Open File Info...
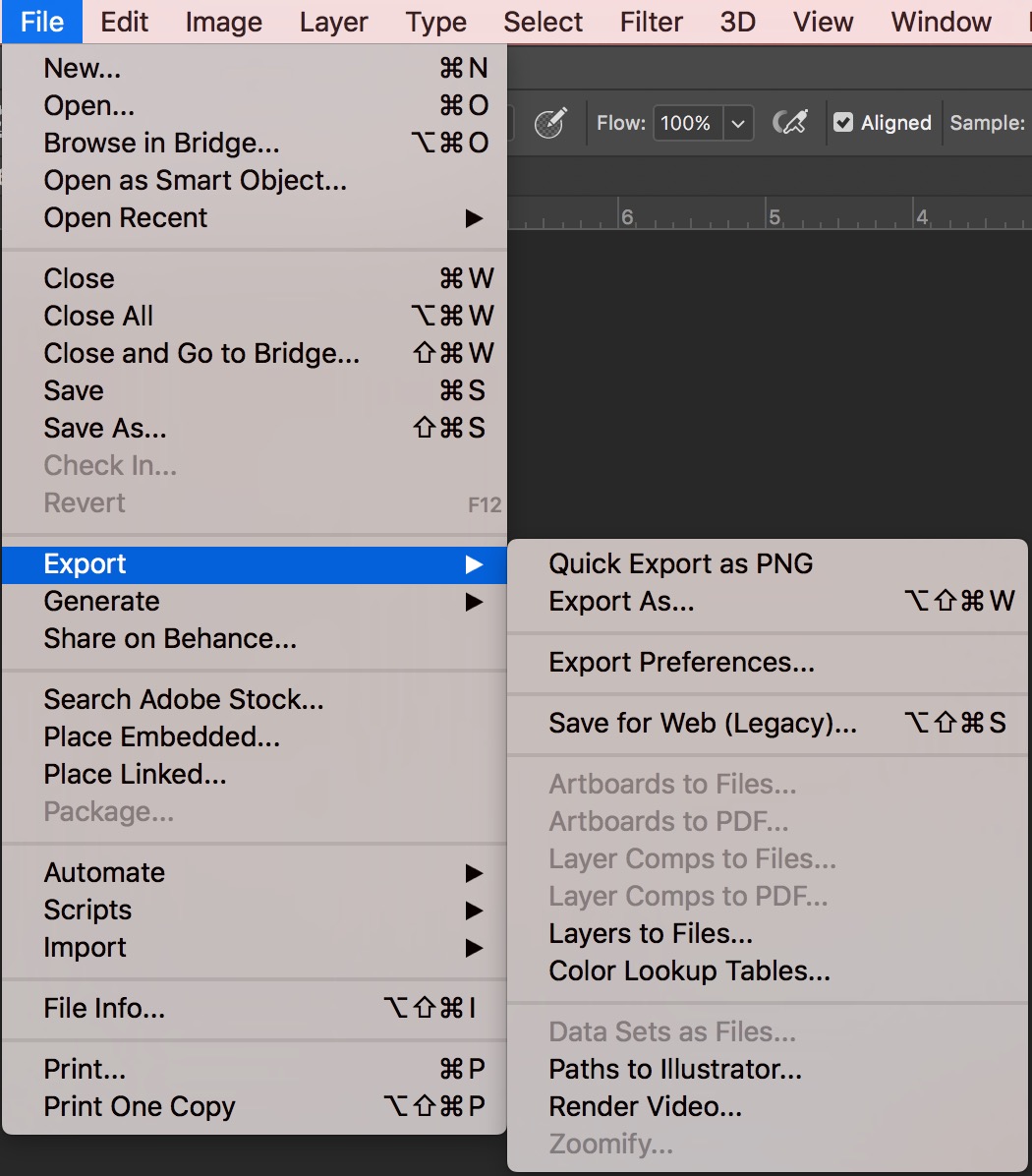This screenshot has width=1032, height=1176. (255, 1010)
